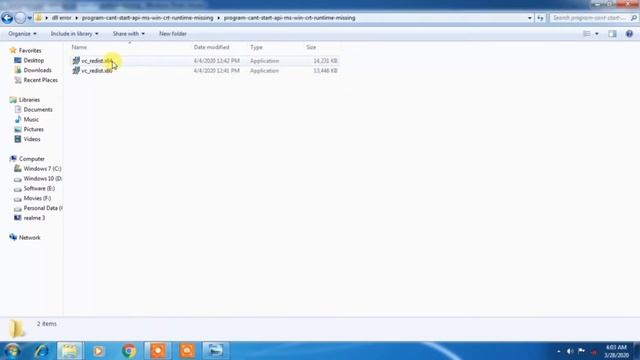Click the system clock in taskbar
Image resolution: width=640 pixels, height=360 pixels.
tap(616, 351)
